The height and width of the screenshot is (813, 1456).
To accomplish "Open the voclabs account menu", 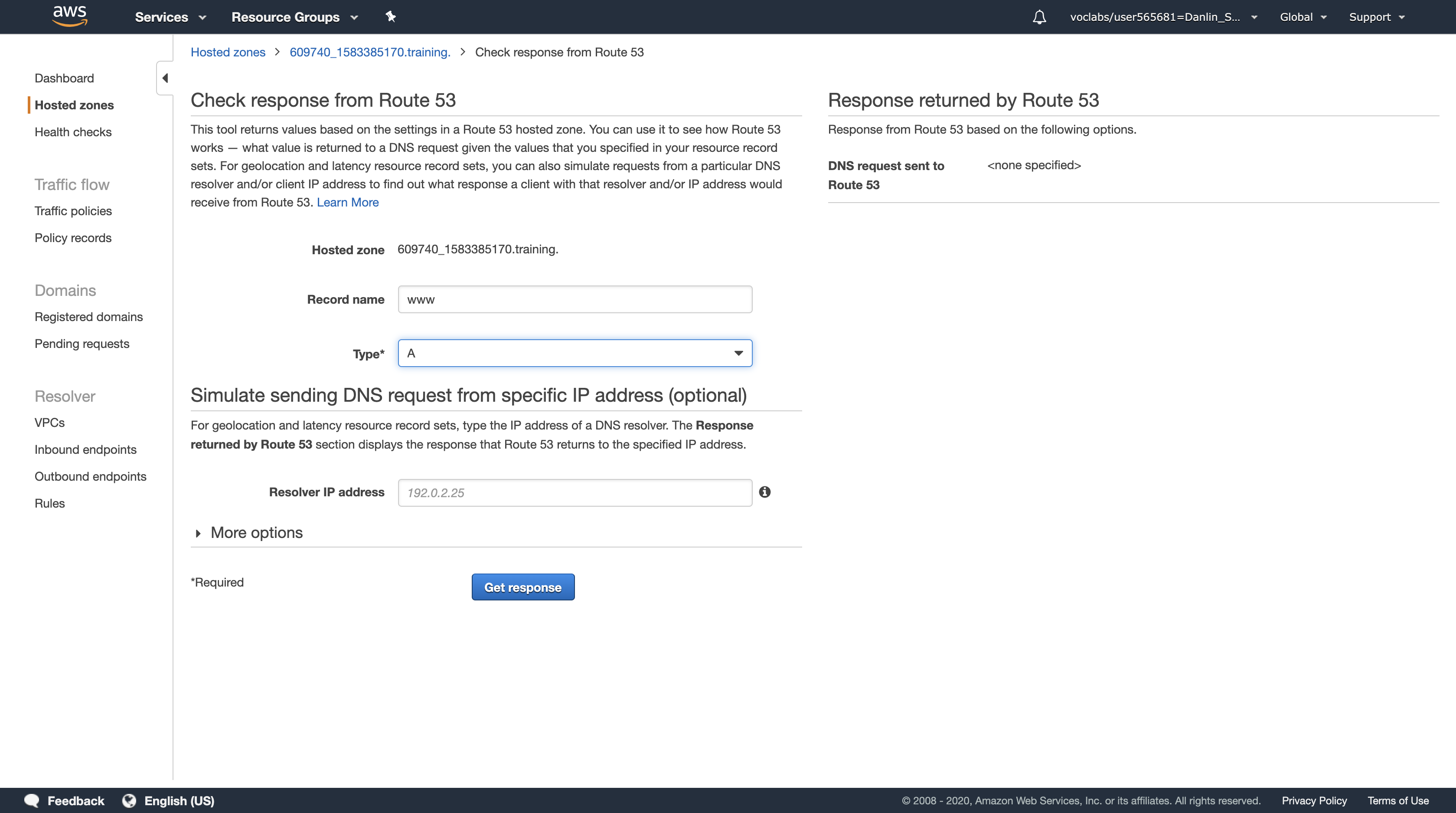I will (x=1162, y=17).
